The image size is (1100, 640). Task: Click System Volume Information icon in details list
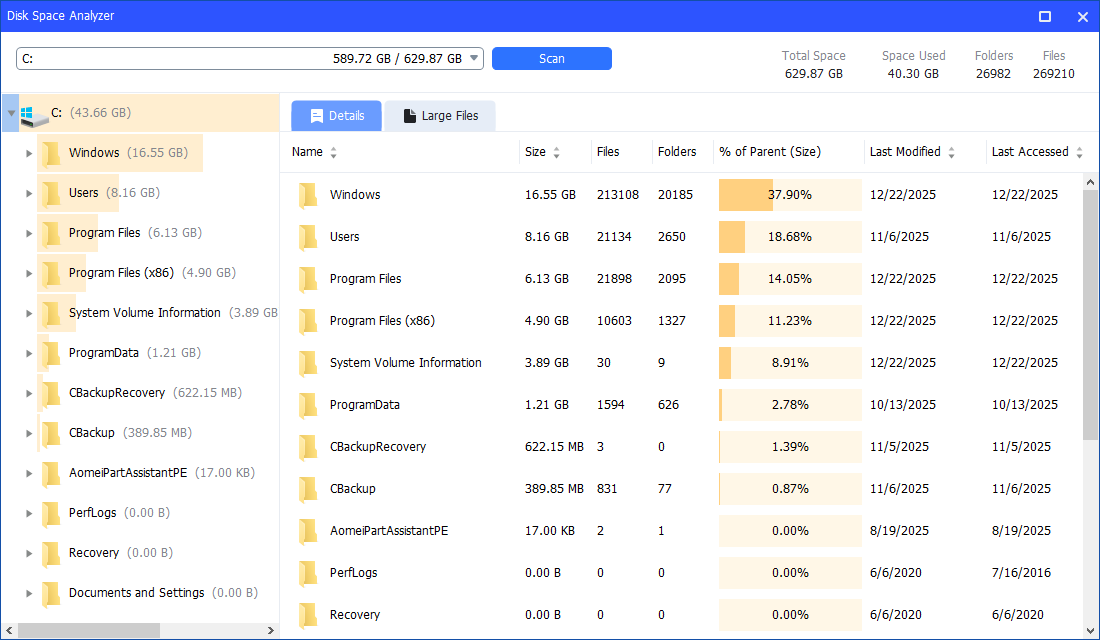click(x=308, y=364)
